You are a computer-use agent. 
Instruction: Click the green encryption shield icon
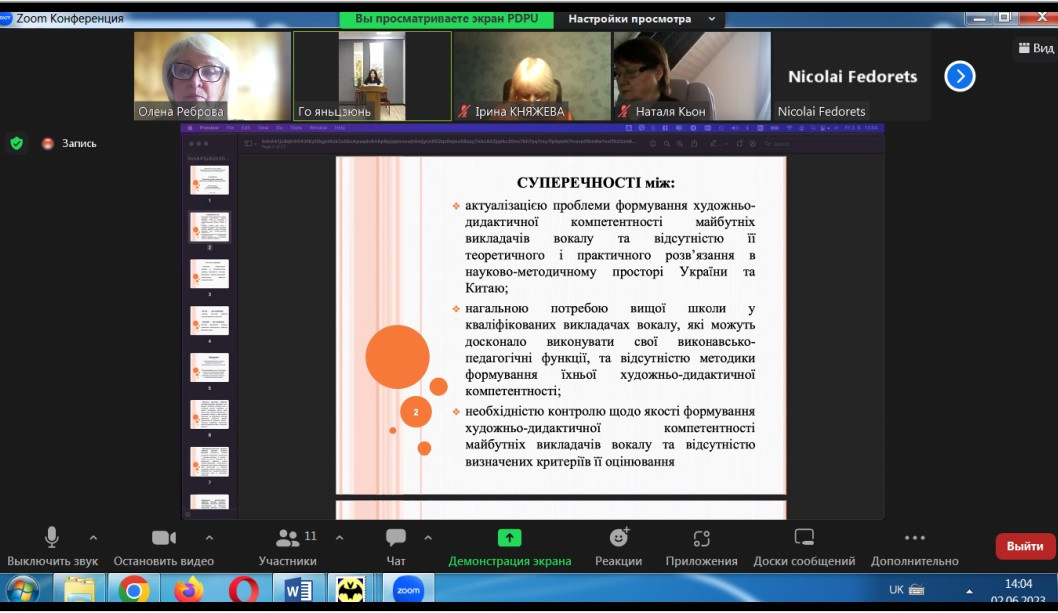click(16, 143)
